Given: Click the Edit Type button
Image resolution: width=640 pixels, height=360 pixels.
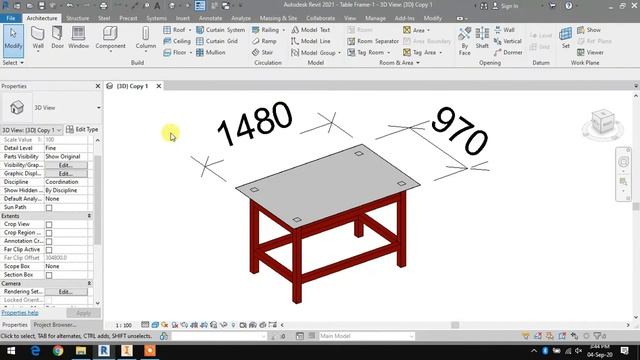Looking at the screenshot, I should tap(82, 129).
